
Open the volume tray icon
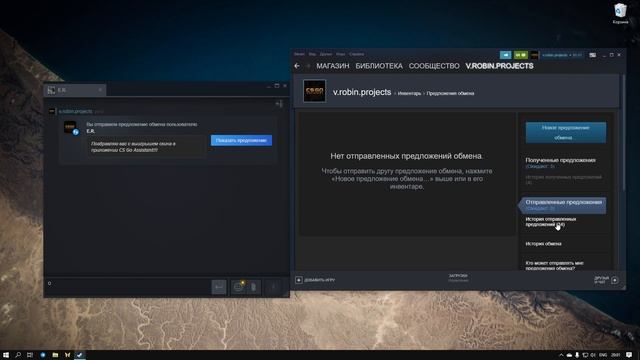(x=593, y=355)
